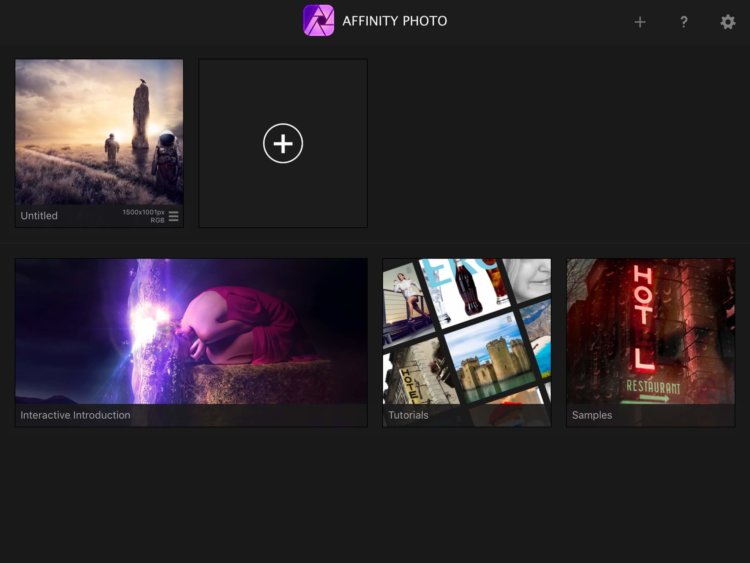Tap the plus icon in top bar
The height and width of the screenshot is (563, 750).
point(640,22)
